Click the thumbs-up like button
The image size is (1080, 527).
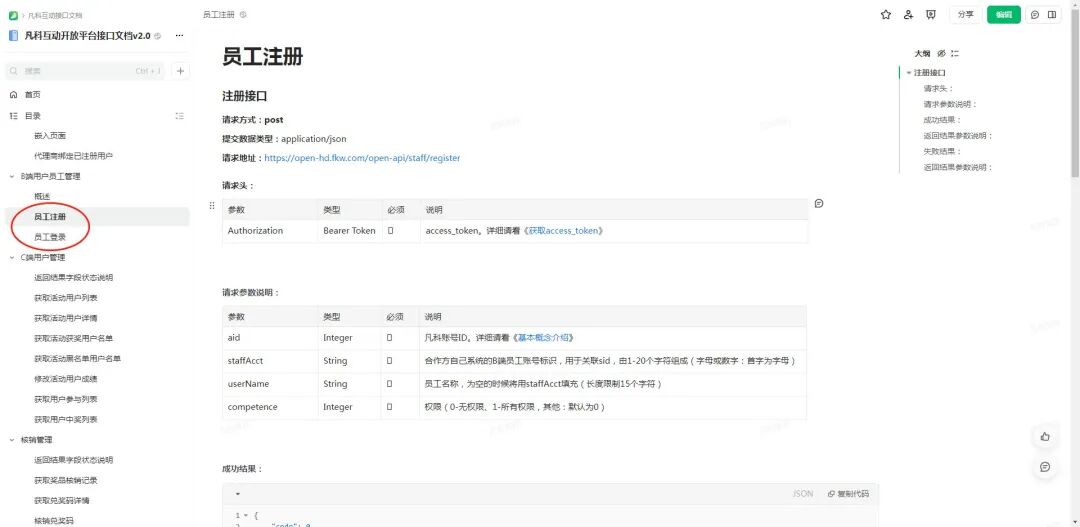coord(1046,436)
